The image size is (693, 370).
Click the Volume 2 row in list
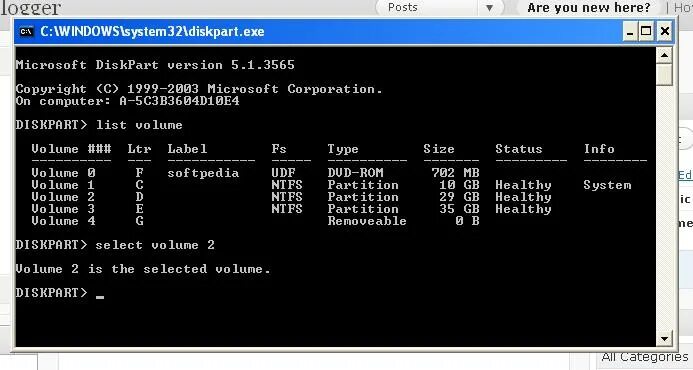pos(292,197)
